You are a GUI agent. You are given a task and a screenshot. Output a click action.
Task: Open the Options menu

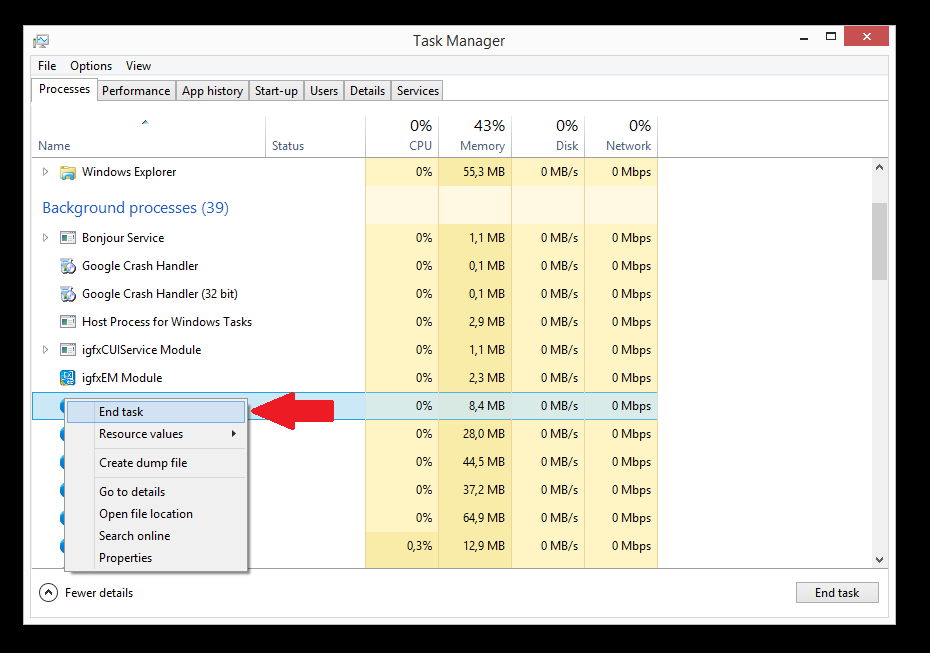[91, 66]
